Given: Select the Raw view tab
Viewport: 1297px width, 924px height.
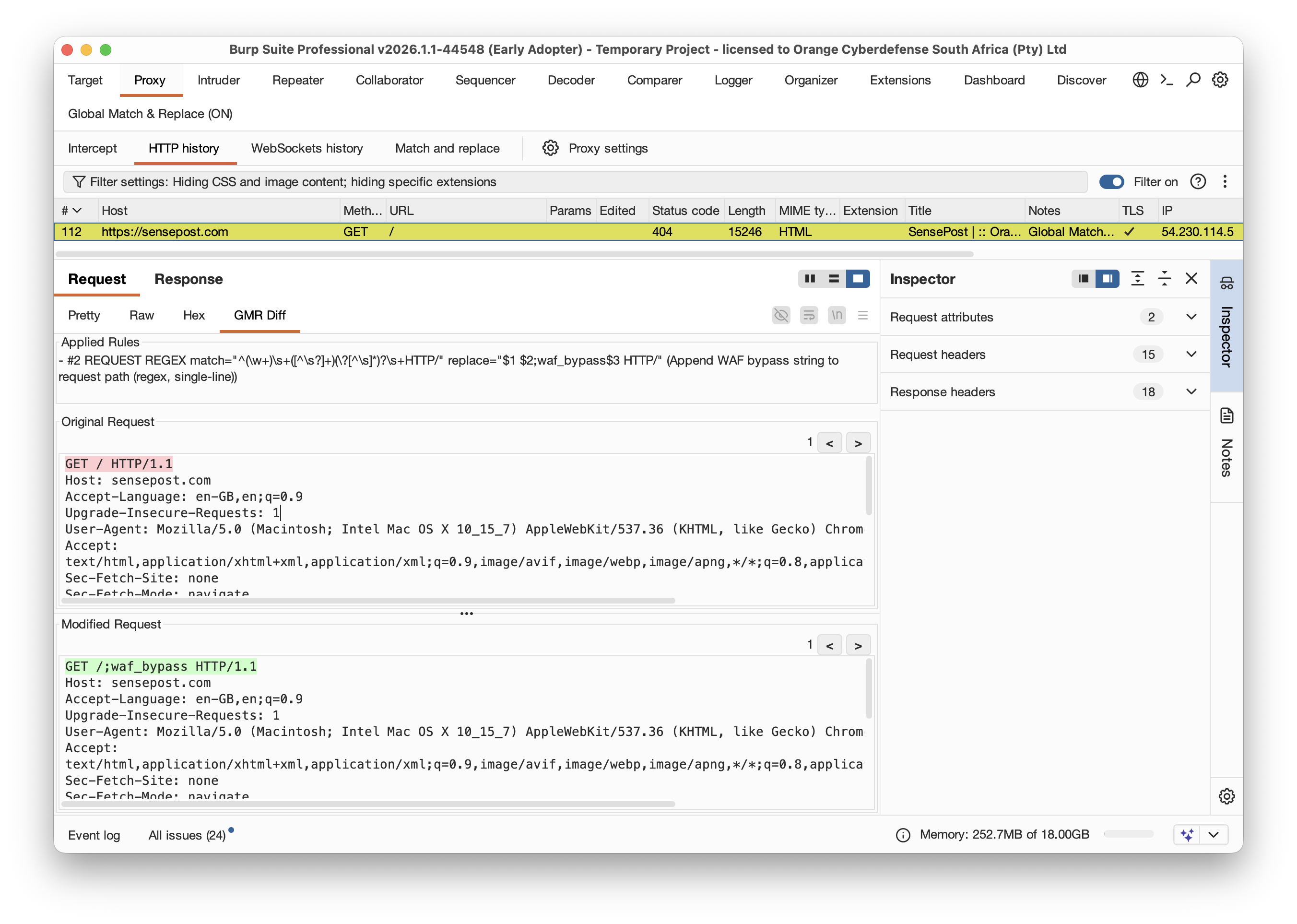Looking at the screenshot, I should [x=141, y=315].
